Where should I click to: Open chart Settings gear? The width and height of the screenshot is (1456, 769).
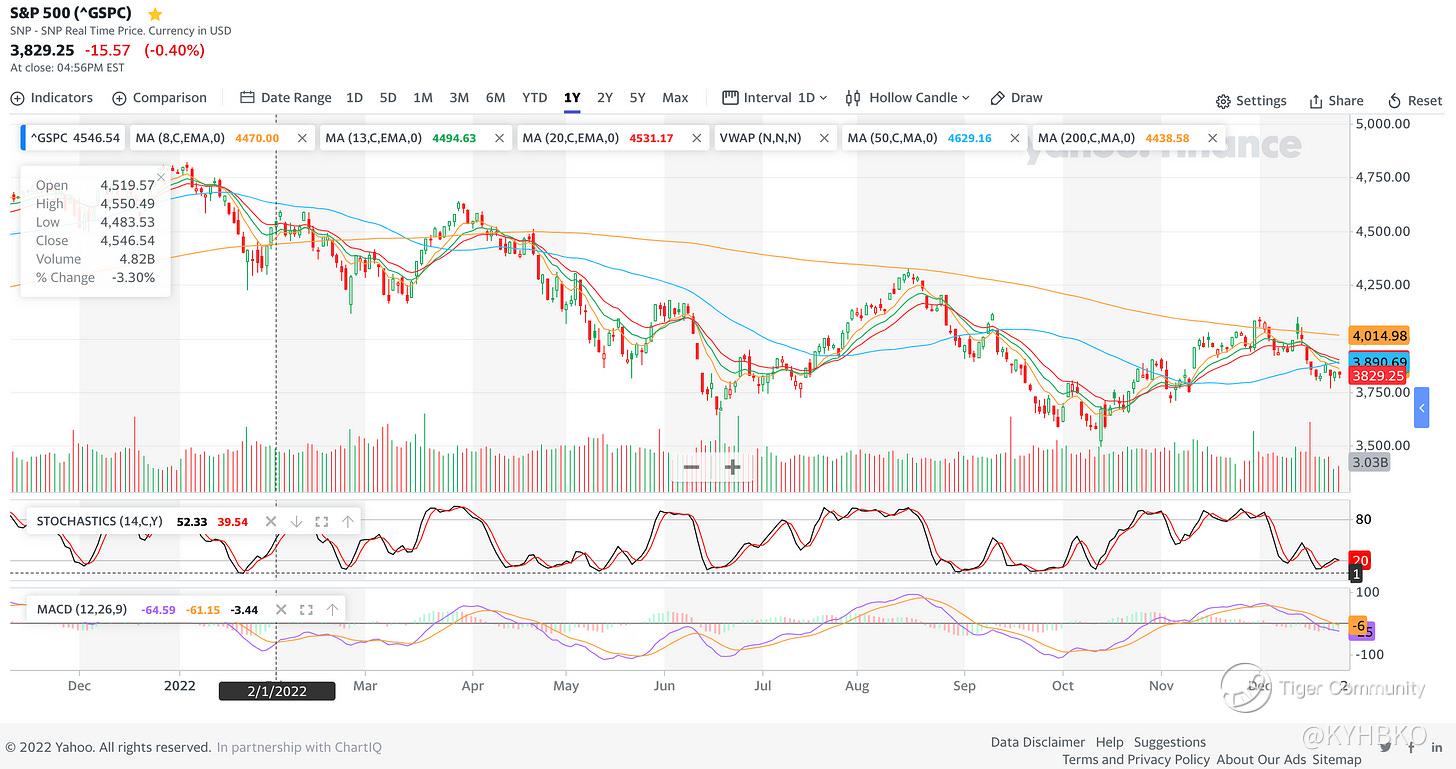(x=1251, y=101)
